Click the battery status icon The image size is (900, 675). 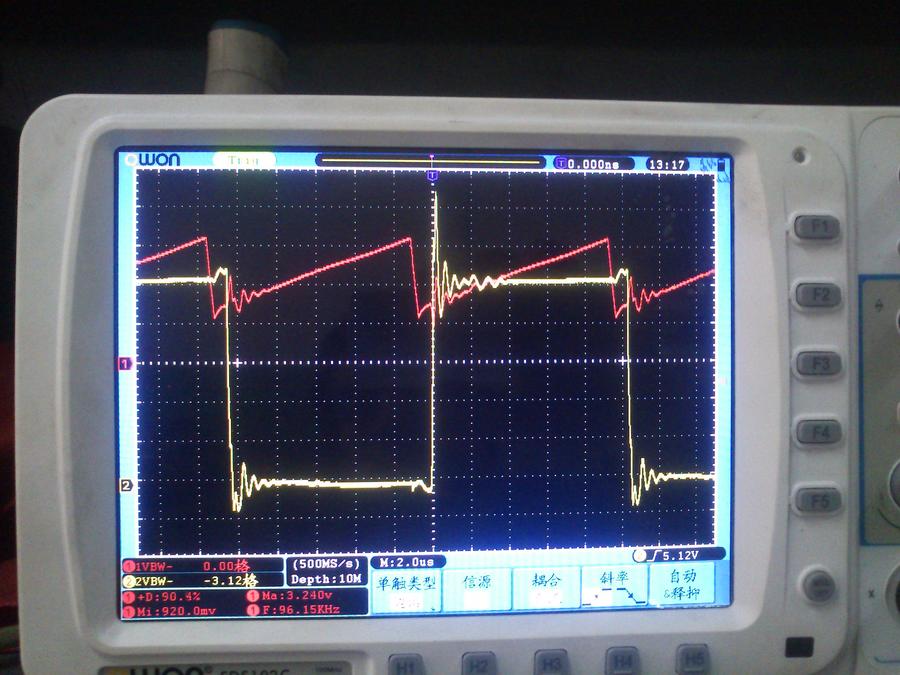(x=713, y=162)
